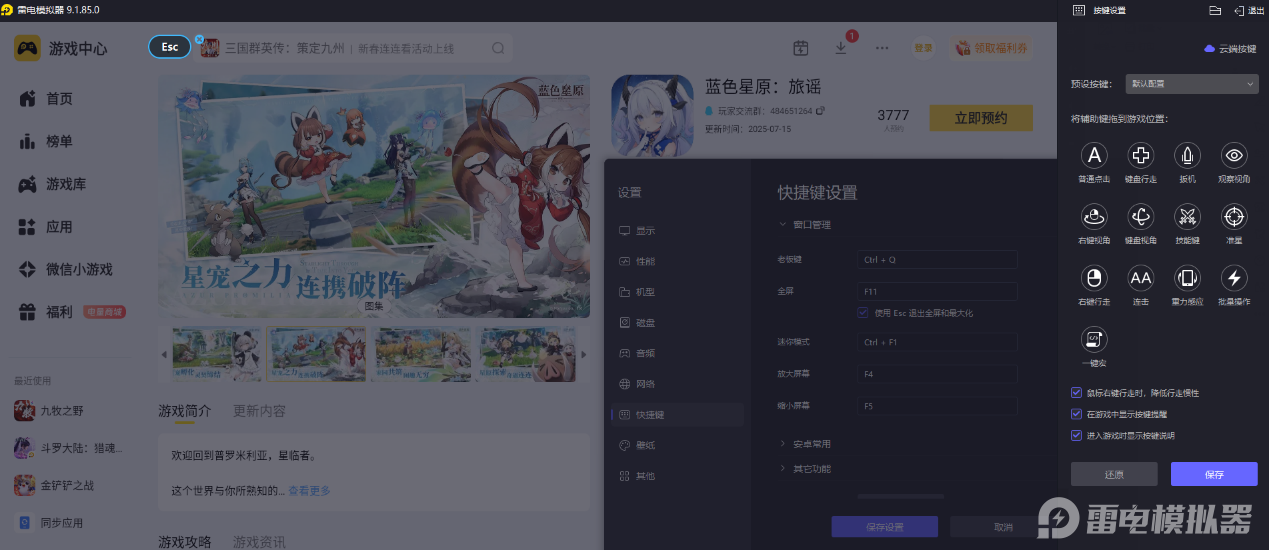Toggle 使用 Esc 退出全屏和最大化 checkbox
Viewport: 1269px width, 550px height.
coord(863,313)
